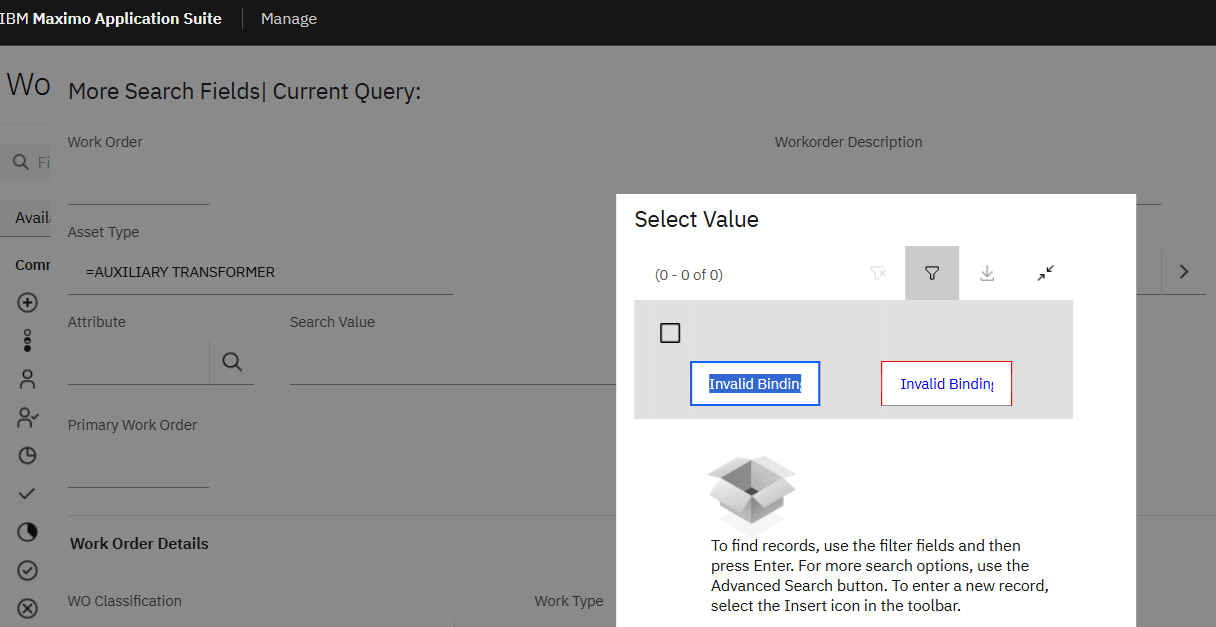Click the Manage link in header
The image size is (1216, 627).
[289, 19]
